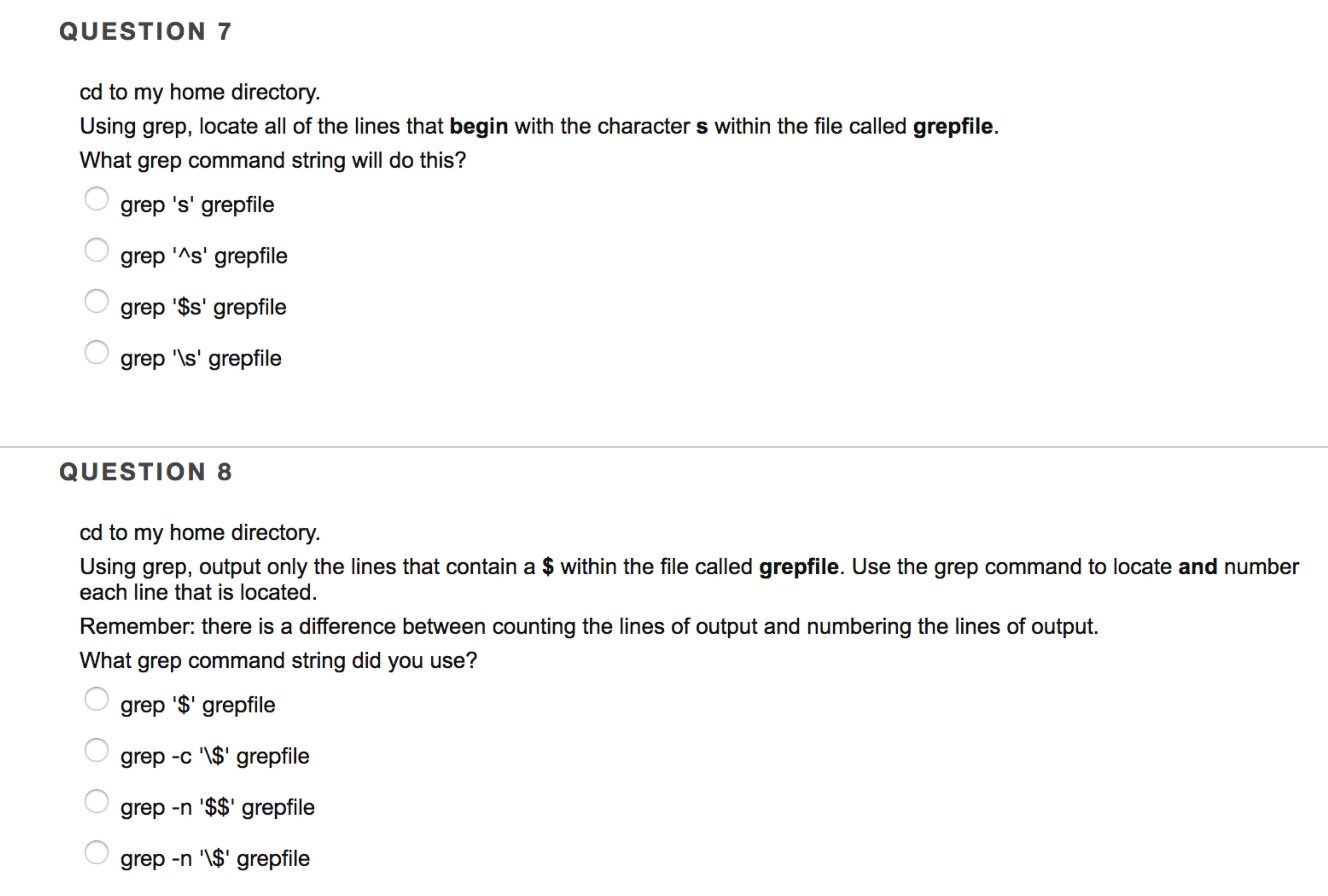Mark the grep -n '\$' grepfile answer

[96, 853]
